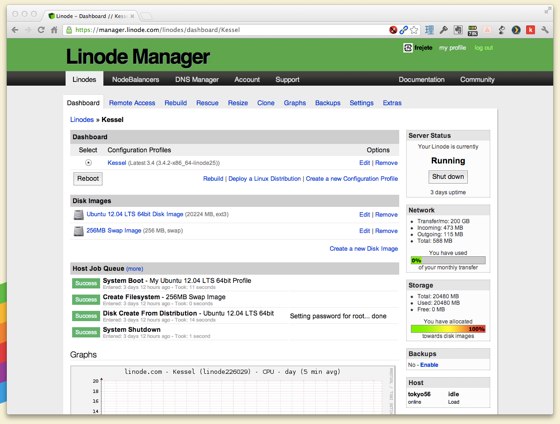
Task: Open the Graphs sub-tab
Action: coord(295,103)
